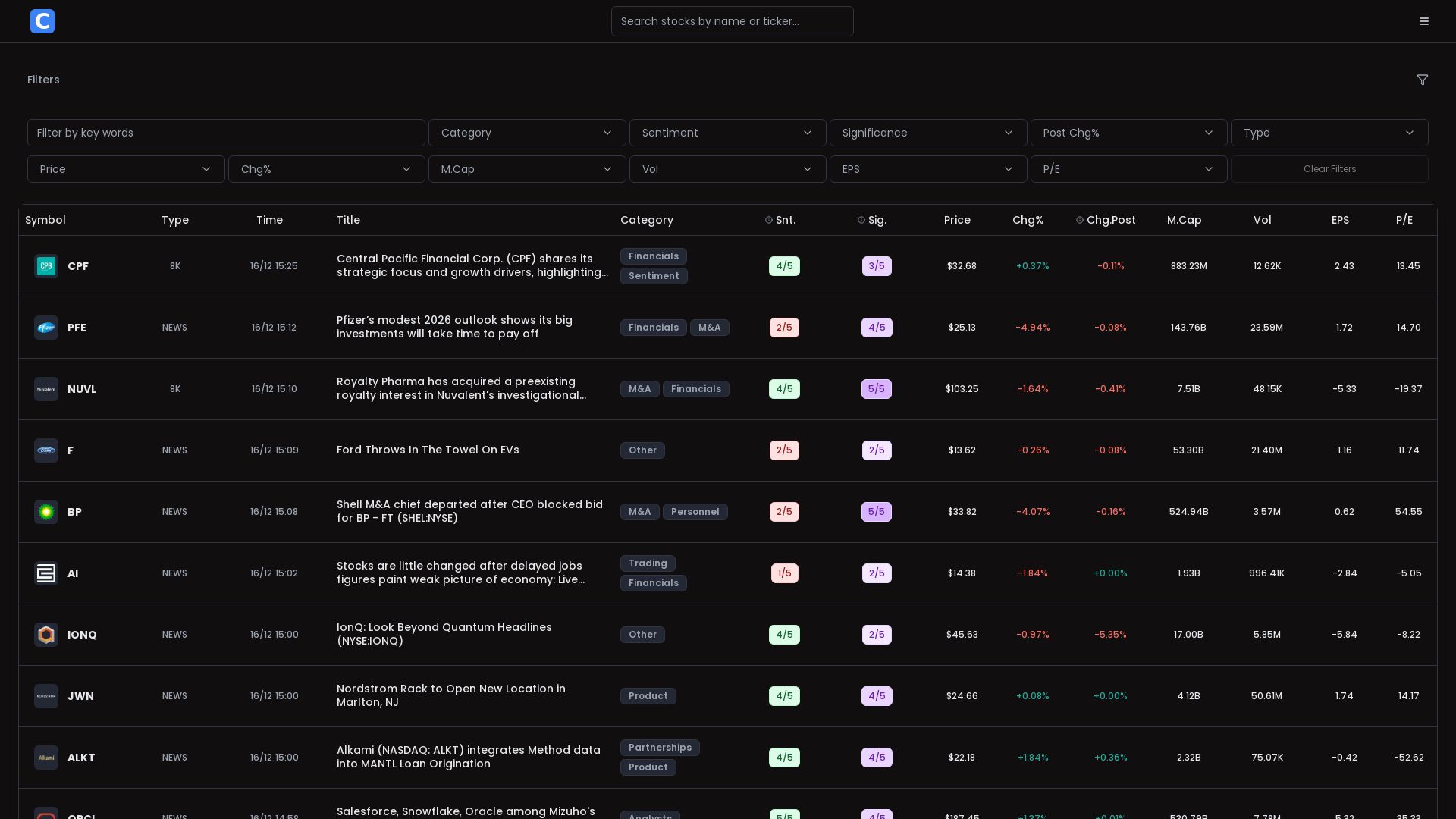Expand the Category filter dropdown
The width and height of the screenshot is (1456, 819).
click(527, 133)
